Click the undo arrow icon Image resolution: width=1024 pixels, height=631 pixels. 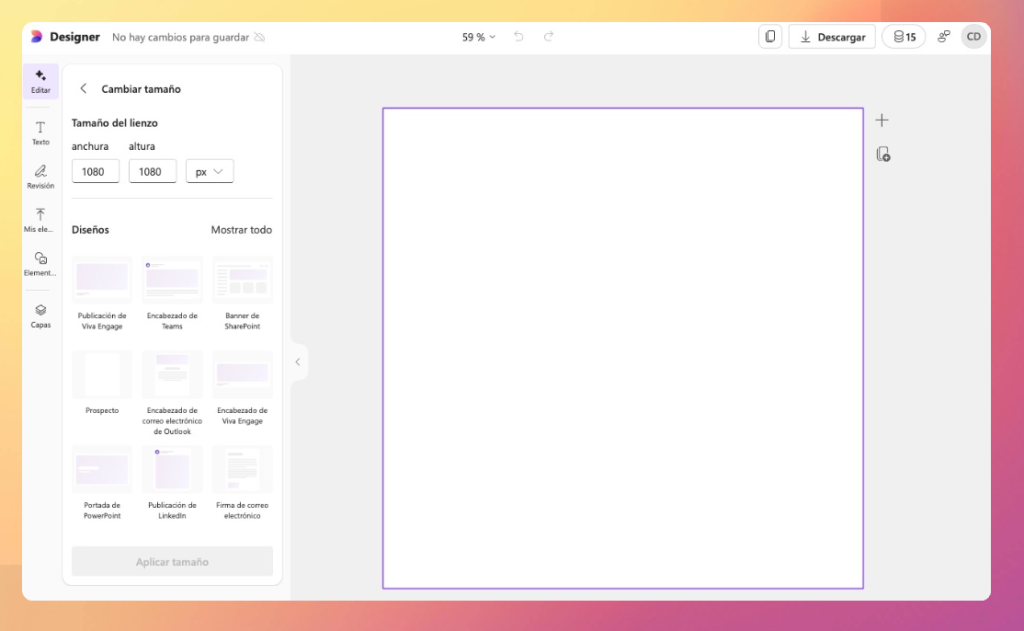tap(518, 37)
